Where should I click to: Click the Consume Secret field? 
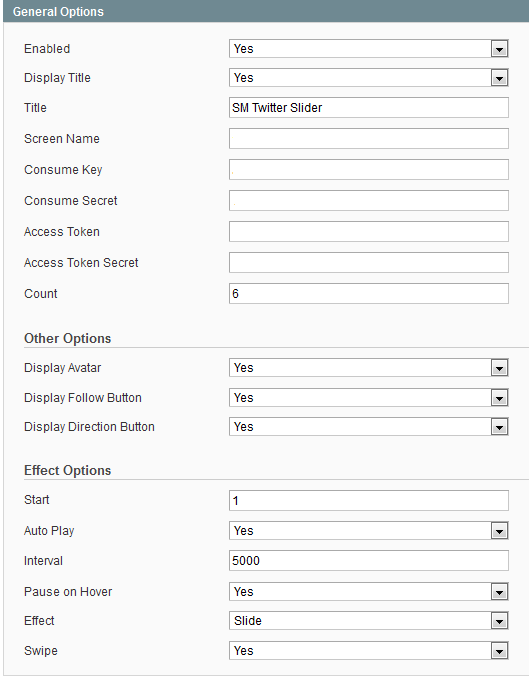pos(369,201)
